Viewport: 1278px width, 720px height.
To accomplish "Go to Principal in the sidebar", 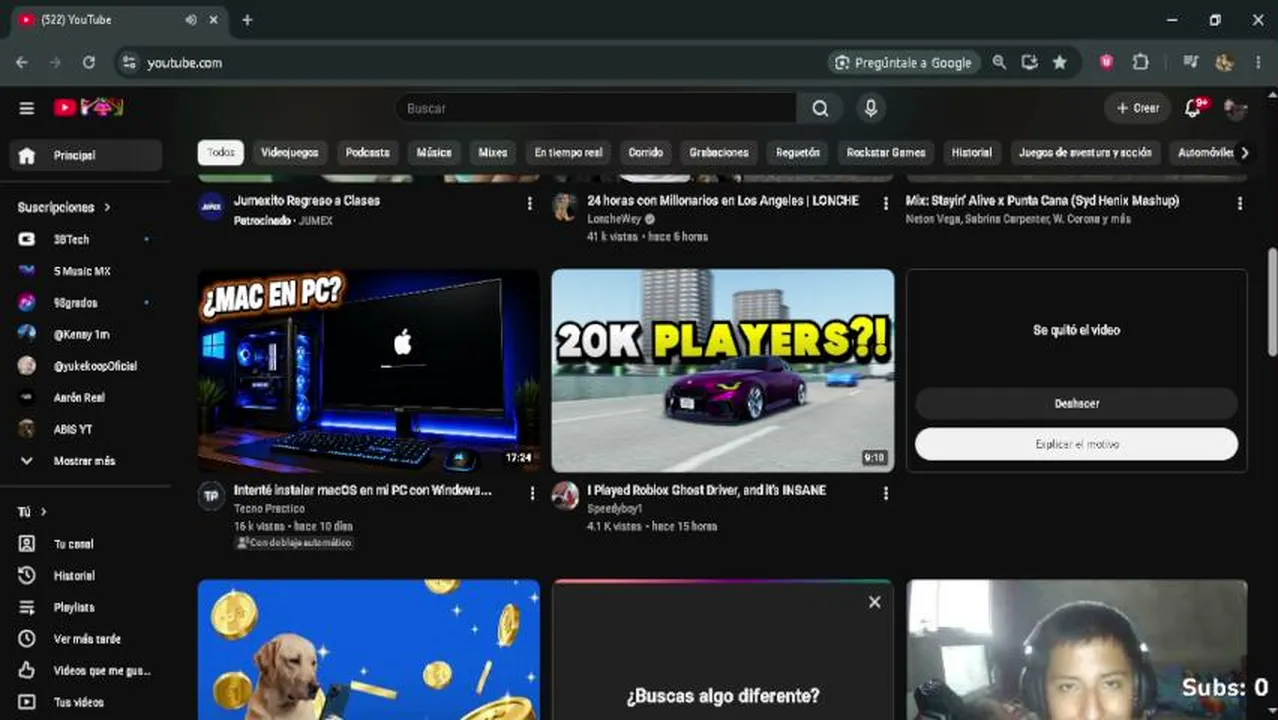I will [86, 155].
